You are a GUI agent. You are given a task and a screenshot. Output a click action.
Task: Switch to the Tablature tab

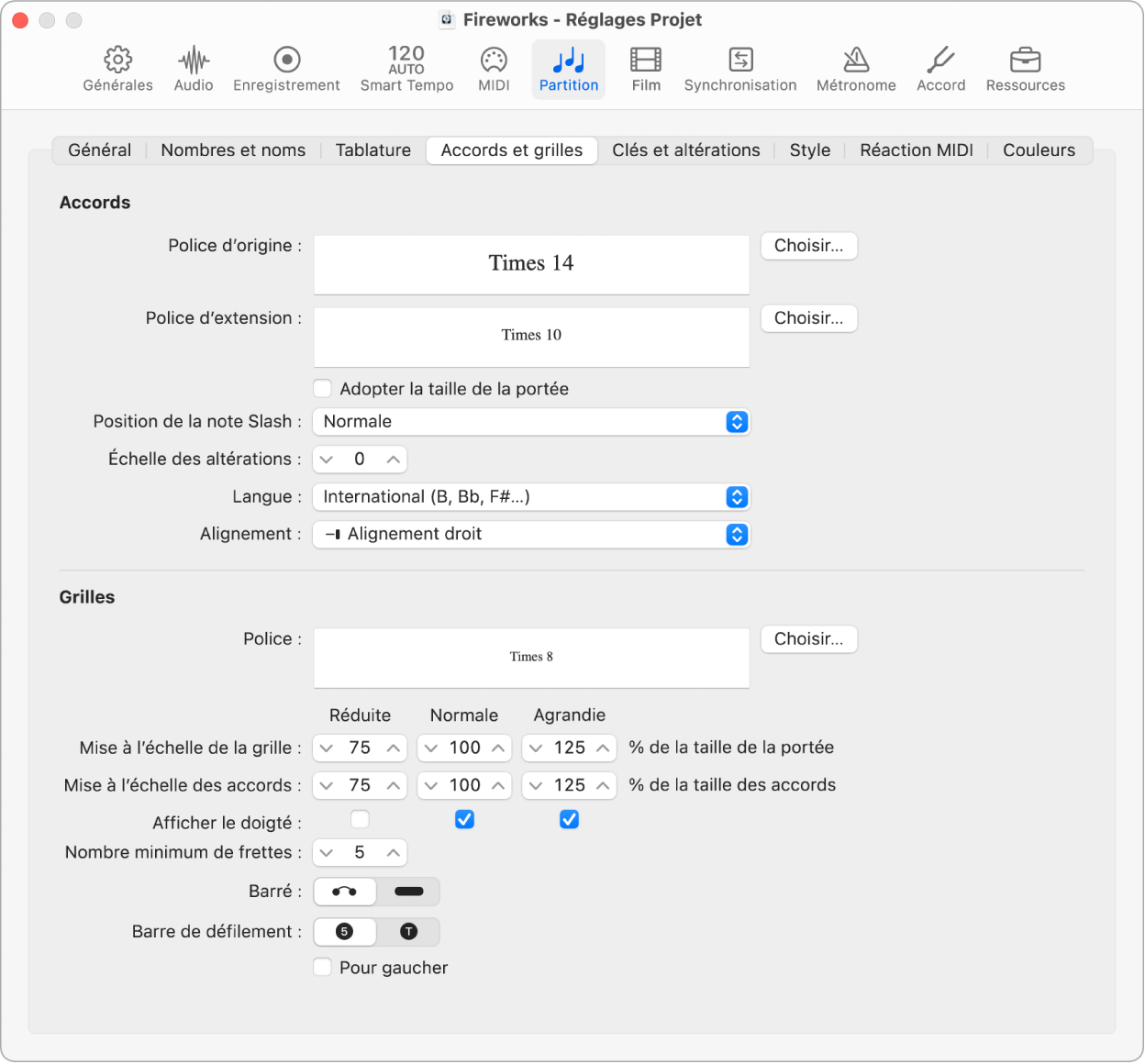tap(372, 150)
